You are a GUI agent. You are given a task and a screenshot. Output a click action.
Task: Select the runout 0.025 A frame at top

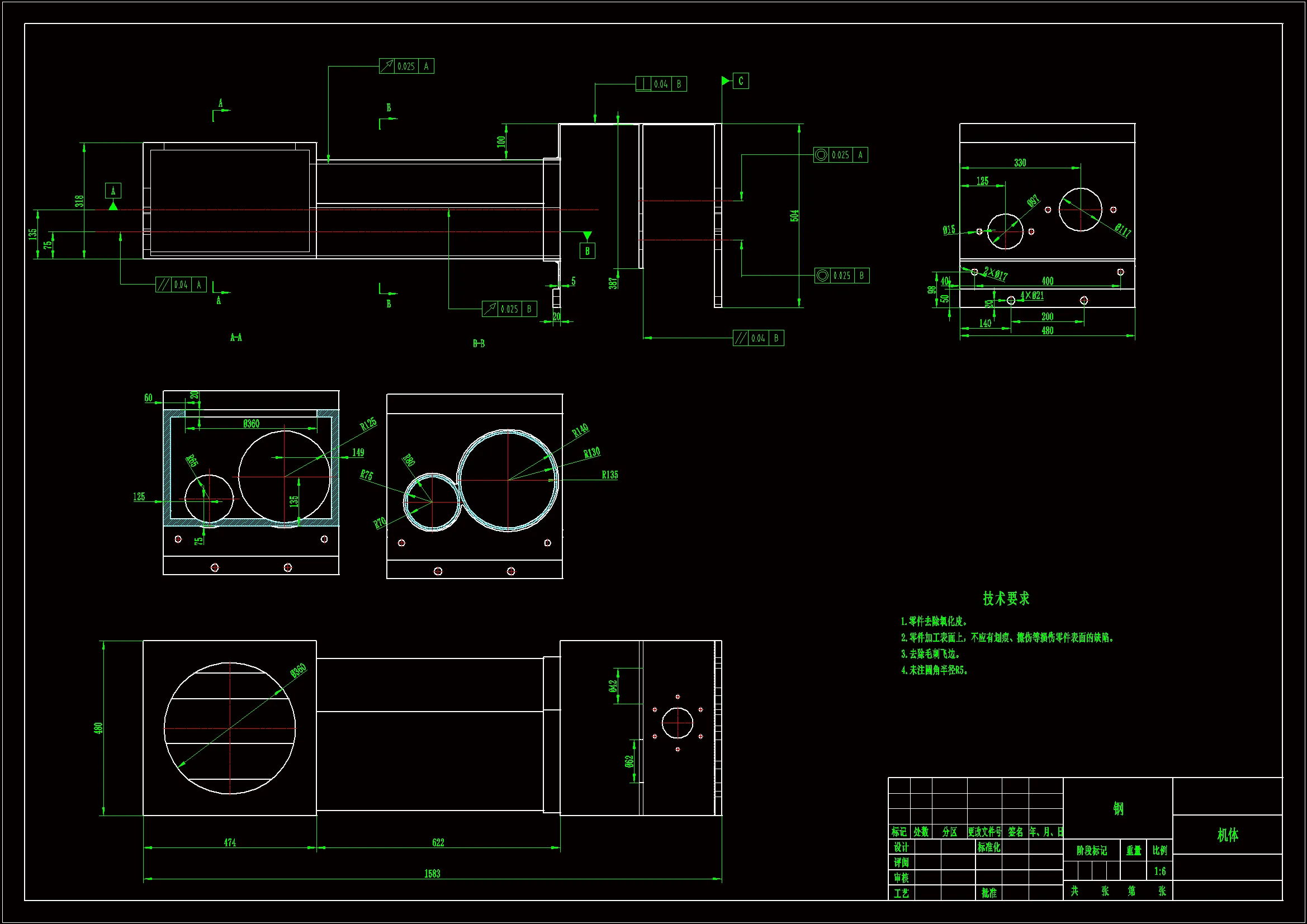tap(406, 66)
